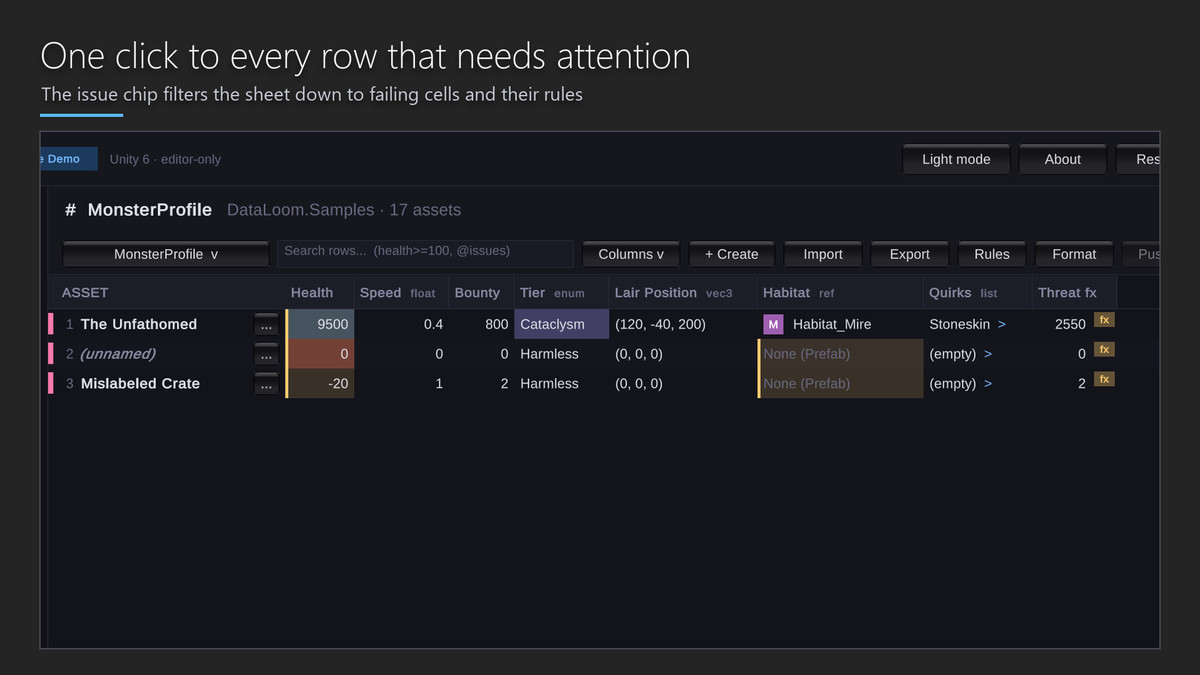Click the Threat value 2550
Screen dimensions: 1200x675
(1070, 324)
